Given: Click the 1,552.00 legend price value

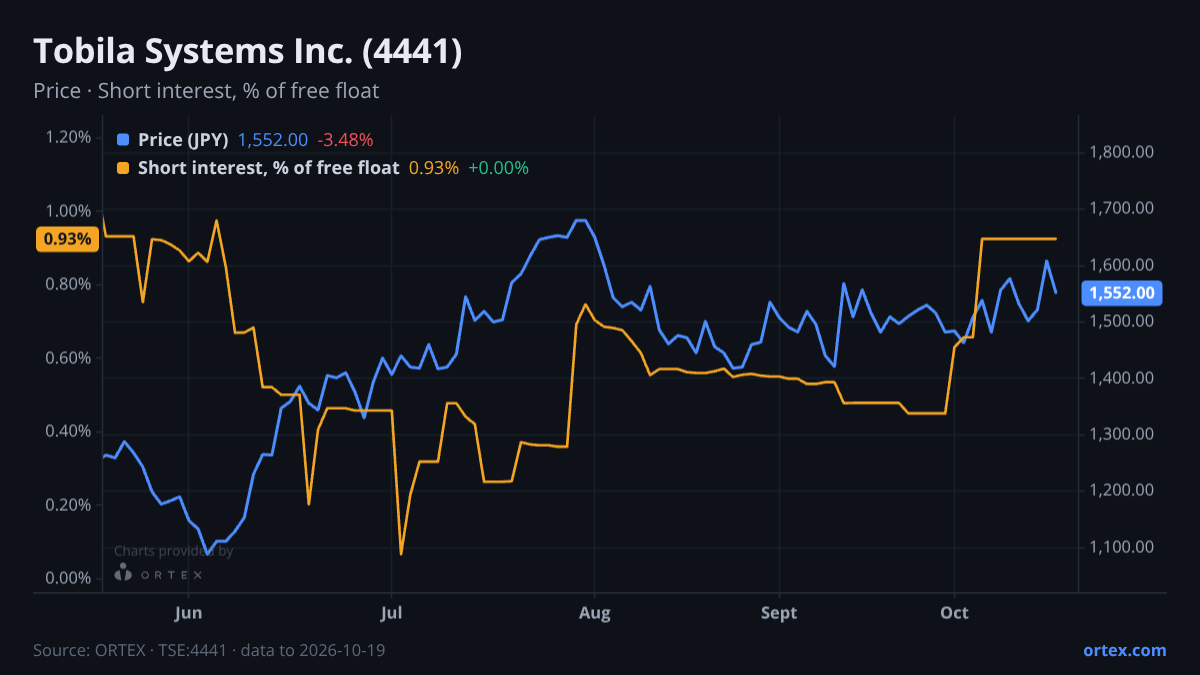Looking at the screenshot, I should click(273, 140).
